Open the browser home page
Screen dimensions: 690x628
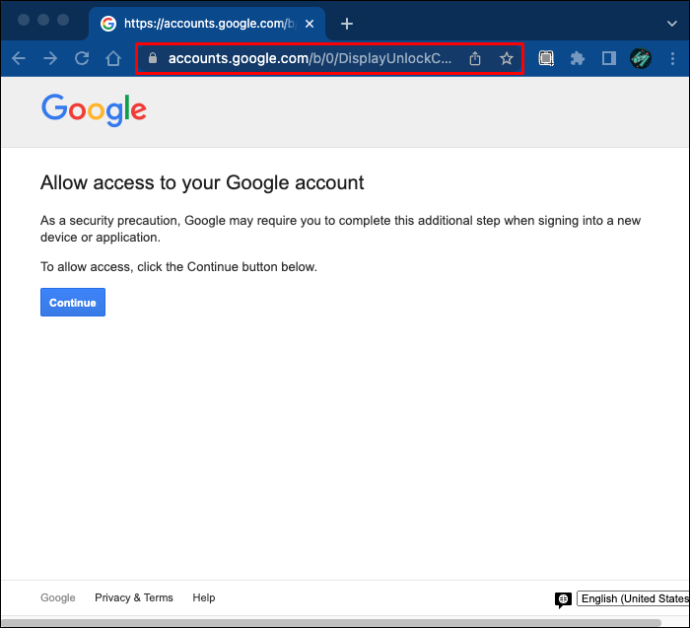[113, 58]
